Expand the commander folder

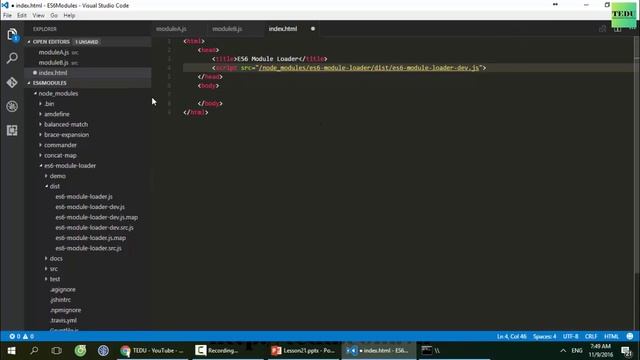tap(60, 145)
